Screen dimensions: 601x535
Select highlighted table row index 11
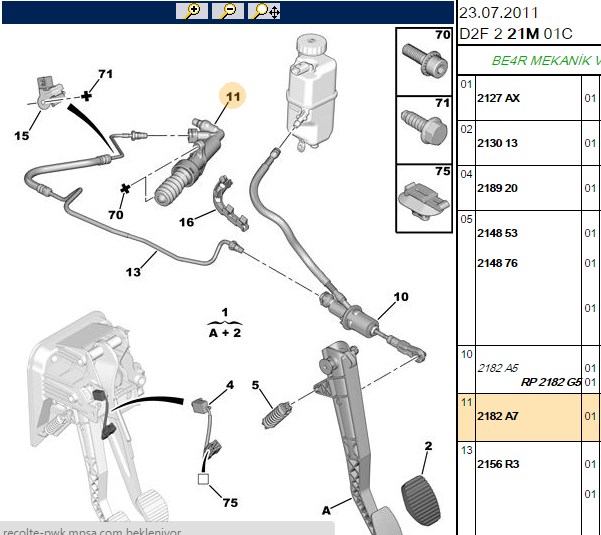click(x=466, y=402)
